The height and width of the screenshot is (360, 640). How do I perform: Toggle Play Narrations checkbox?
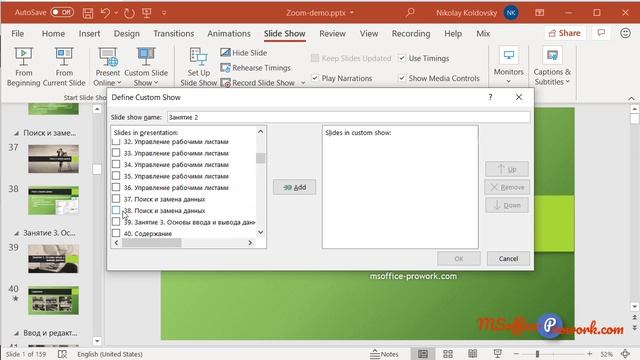pyautogui.click(x=315, y=78)
